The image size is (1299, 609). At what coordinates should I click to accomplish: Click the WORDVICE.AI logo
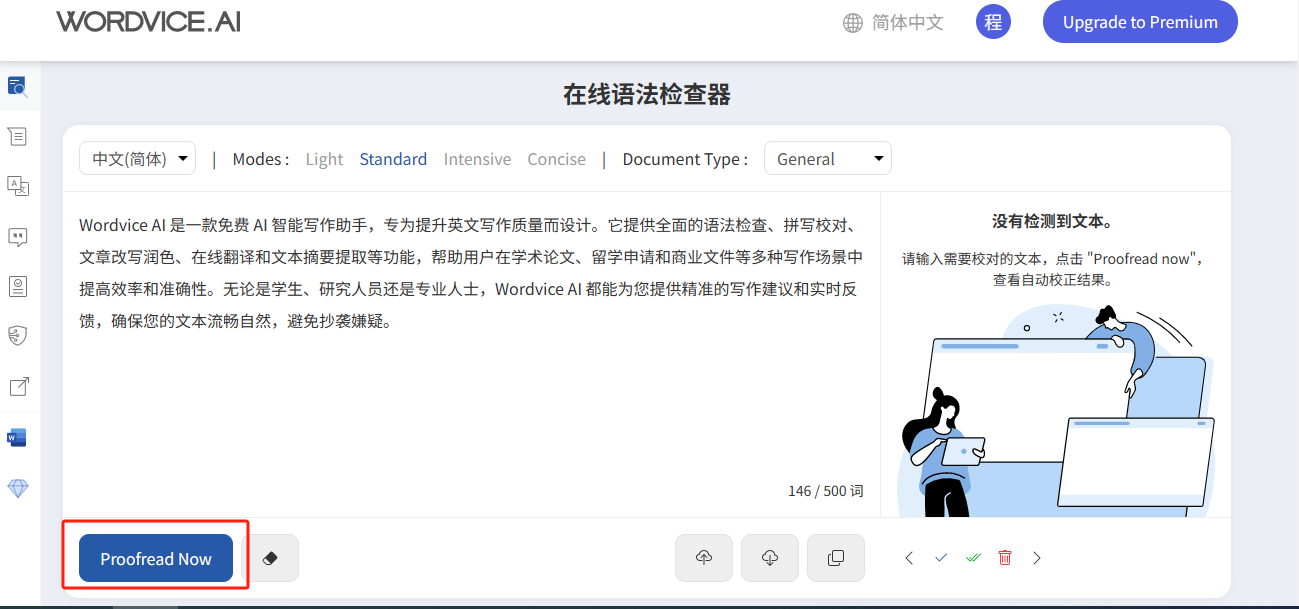coord(149,22)
